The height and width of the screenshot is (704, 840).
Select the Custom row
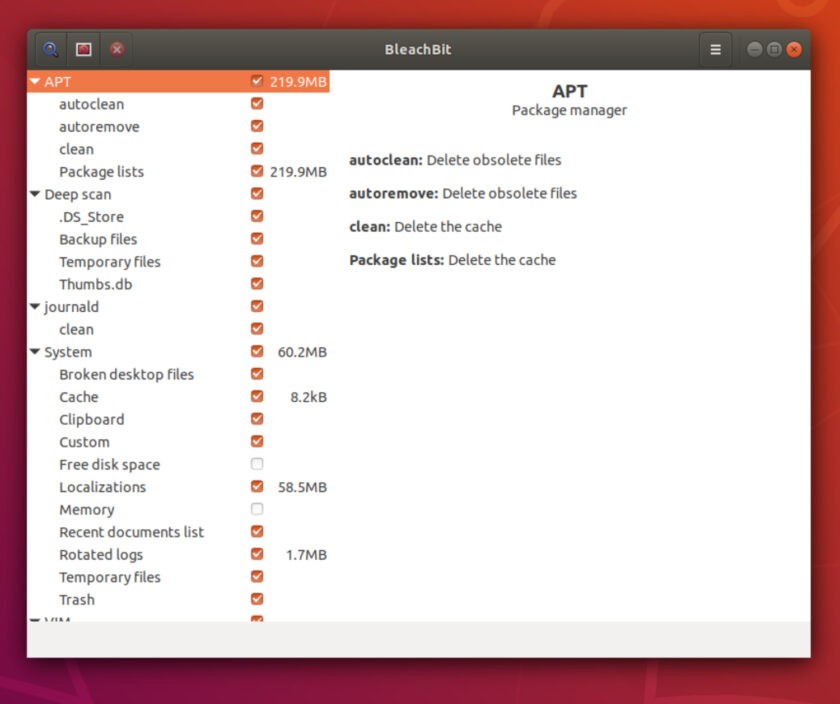tap(178, 441)
